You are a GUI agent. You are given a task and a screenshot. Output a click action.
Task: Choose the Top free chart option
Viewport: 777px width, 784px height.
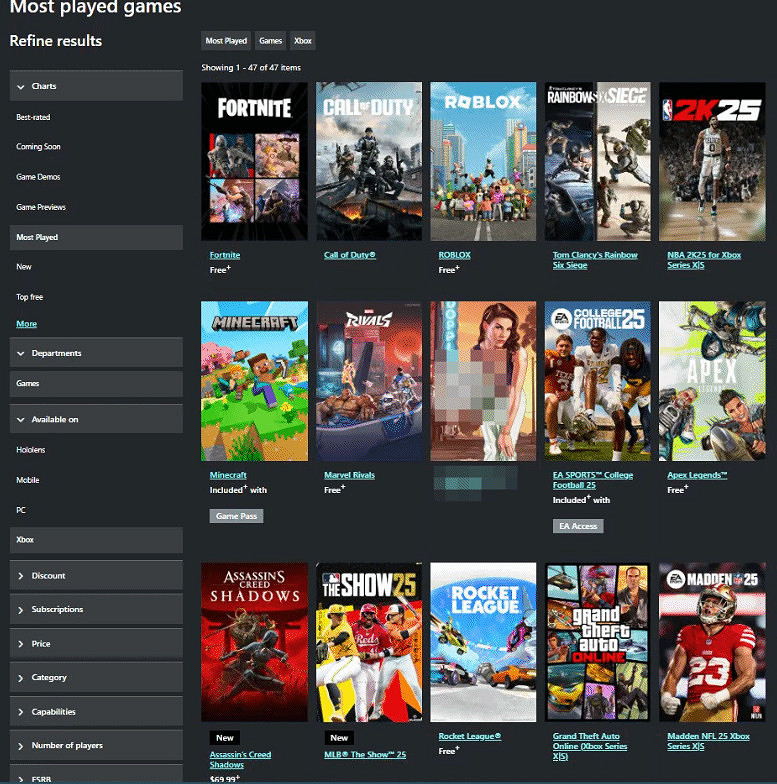(x=30, y=297)
